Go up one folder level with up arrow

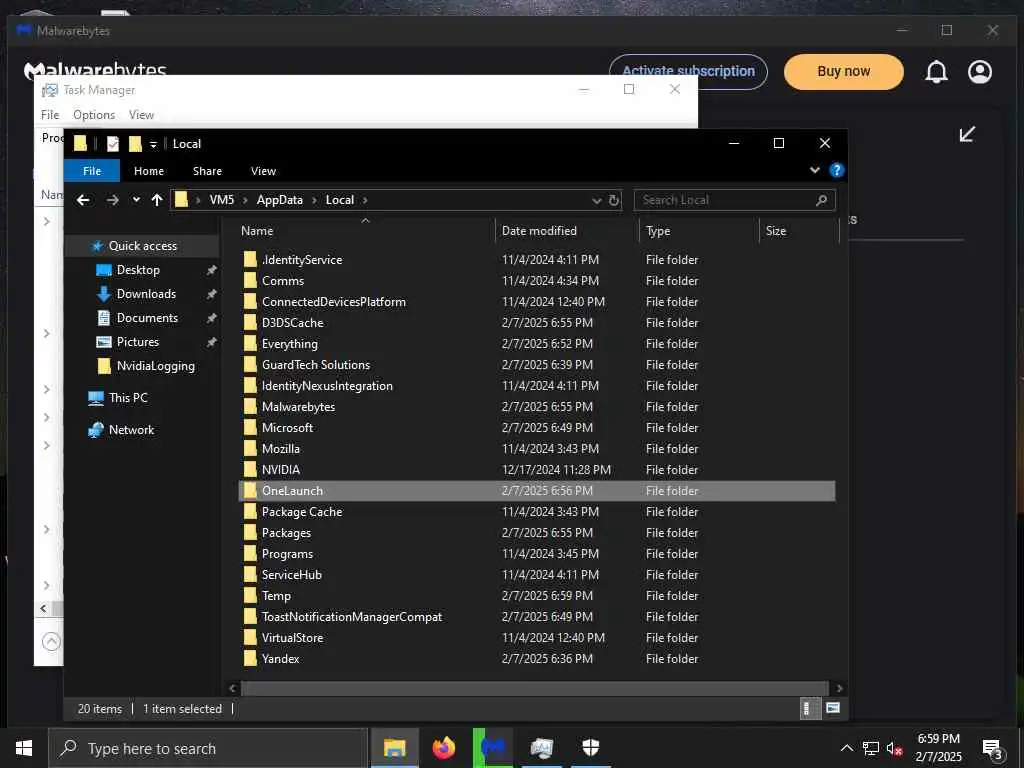pos(157,200)
